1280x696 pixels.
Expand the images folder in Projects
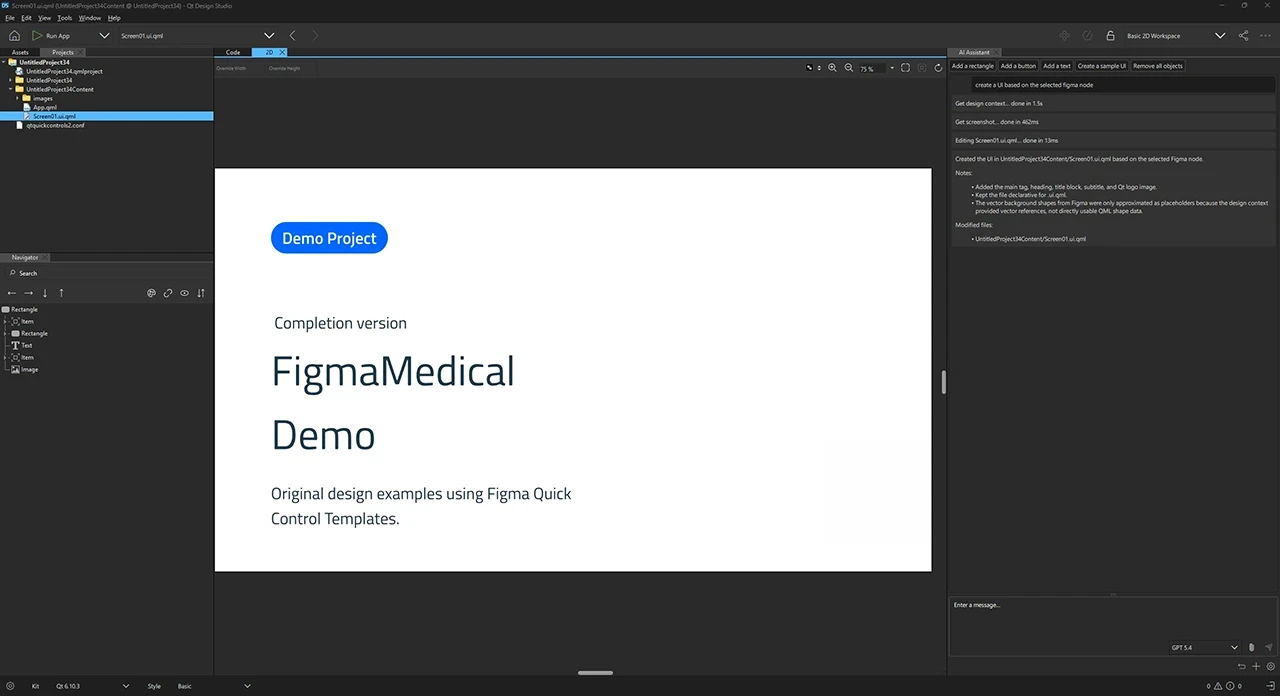(17, 98)
